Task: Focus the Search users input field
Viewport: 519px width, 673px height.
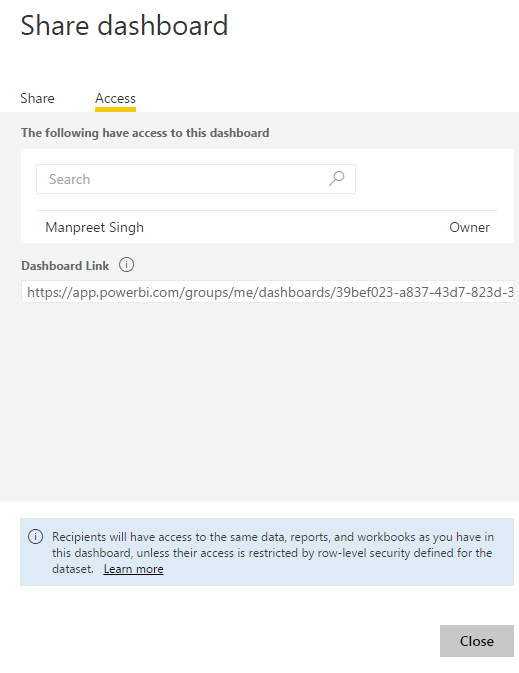Action: click(x=196, y=179)
